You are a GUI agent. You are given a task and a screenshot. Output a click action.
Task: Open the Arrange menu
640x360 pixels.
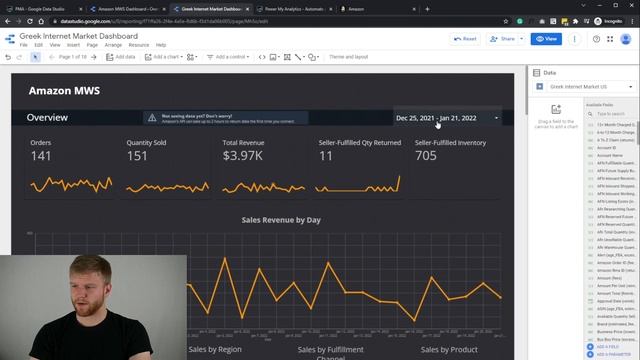113,45
